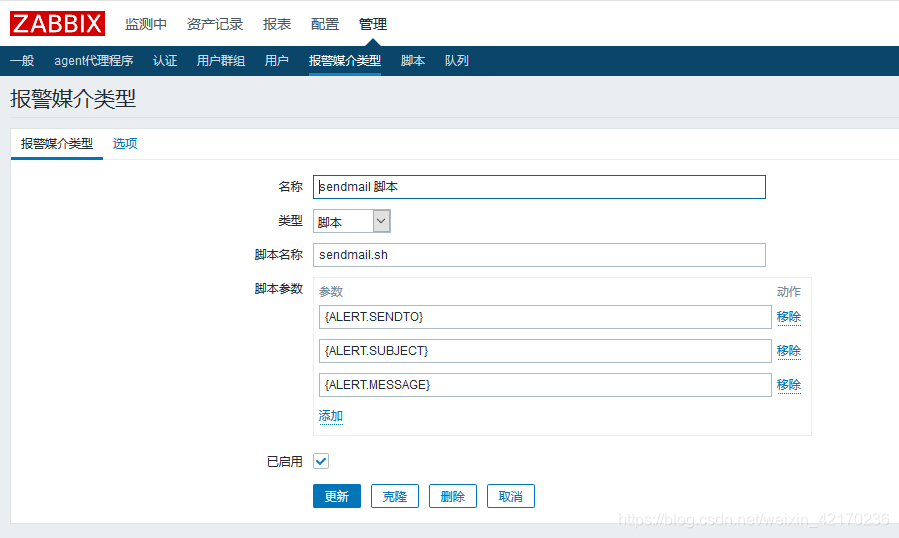Go to 用户 submenu item
This screenshot has width=899, height=538.
point(276,61)
